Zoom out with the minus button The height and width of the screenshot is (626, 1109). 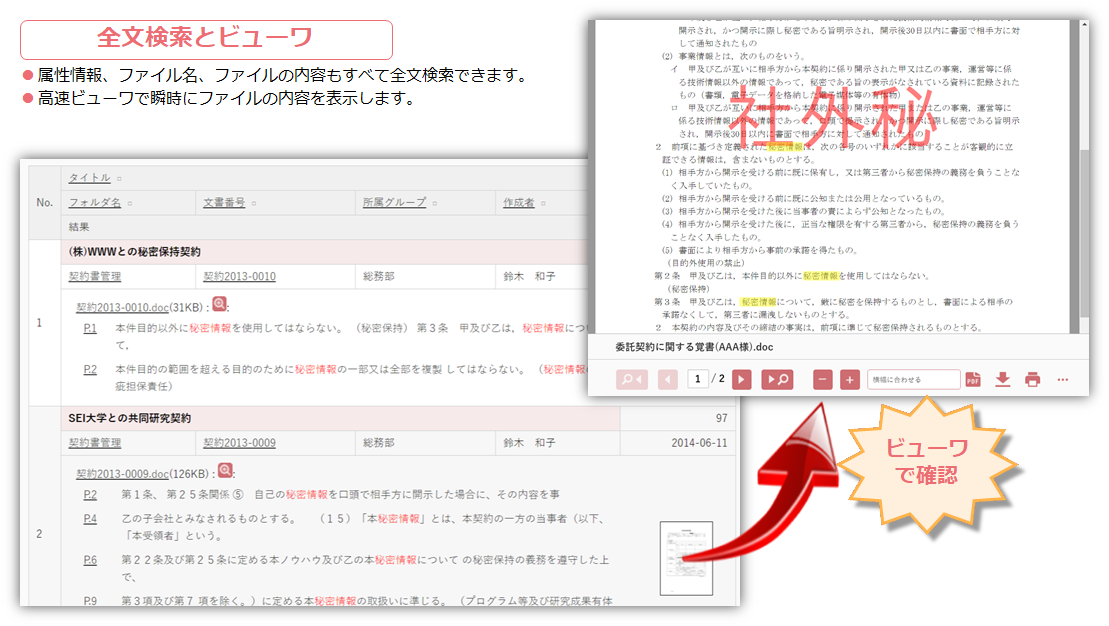[x=822, y=380]
